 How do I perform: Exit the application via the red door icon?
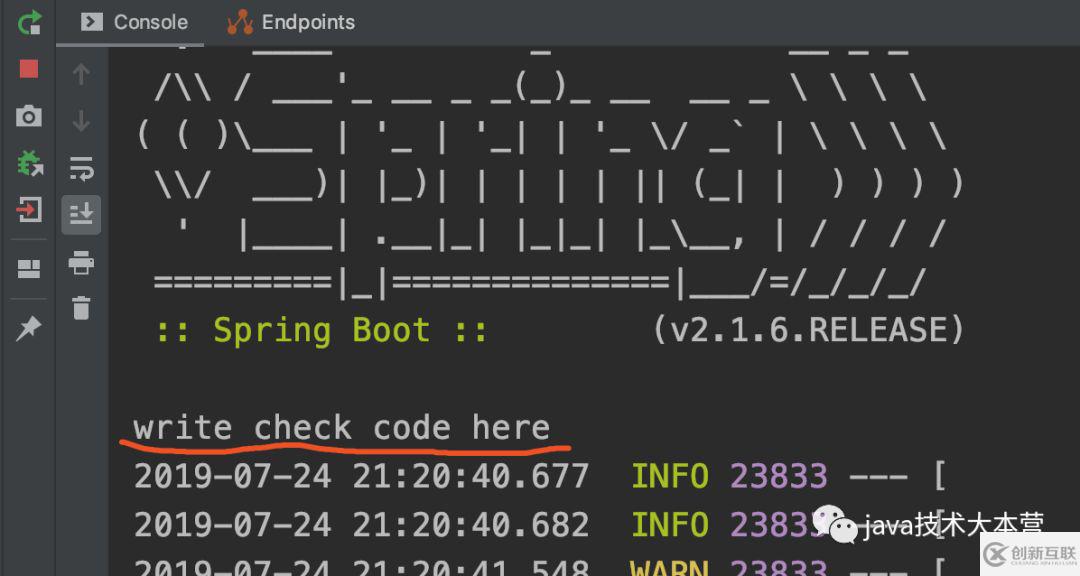point(28,210)
